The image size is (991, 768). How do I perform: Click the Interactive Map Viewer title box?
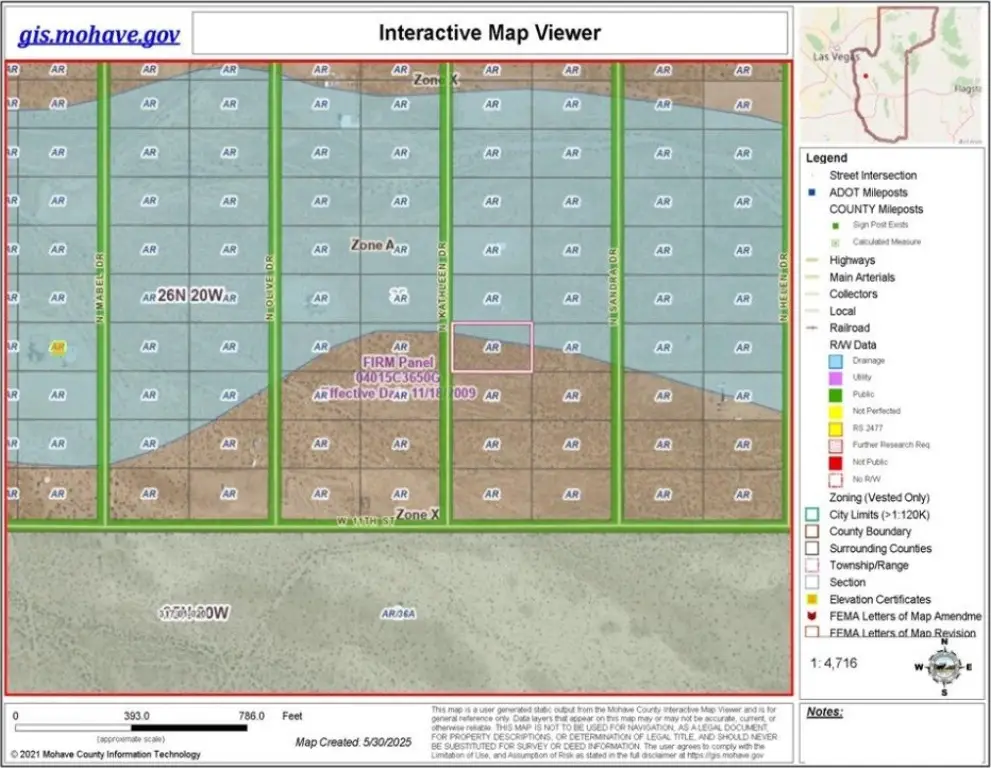(489, 33)
